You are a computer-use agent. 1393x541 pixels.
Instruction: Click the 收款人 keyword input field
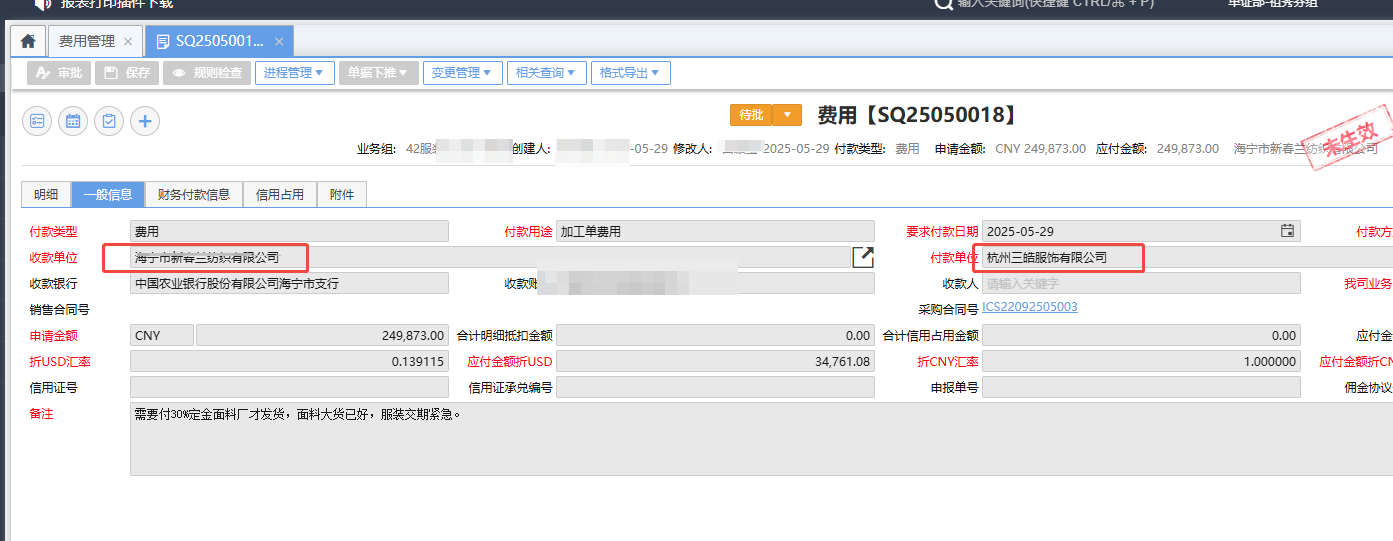click(x=1140, y=283)
